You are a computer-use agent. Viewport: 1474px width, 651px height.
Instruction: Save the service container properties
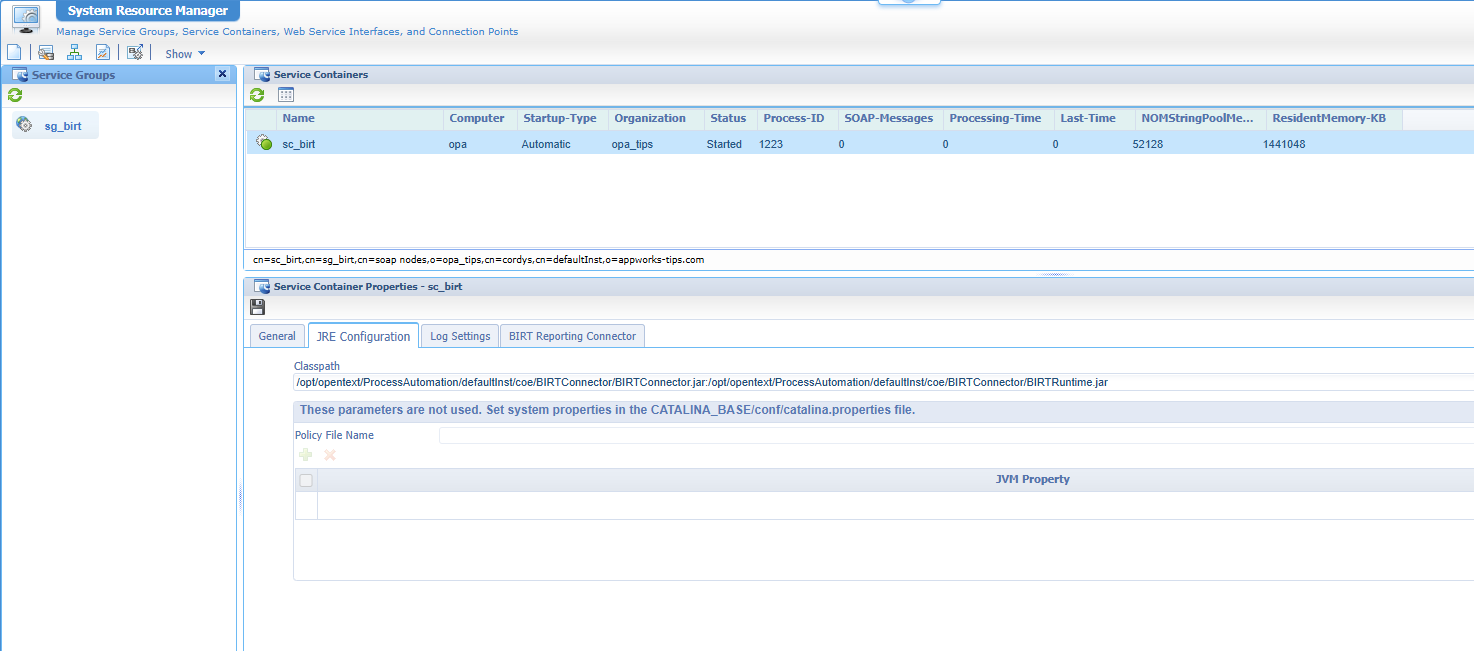(x=258, y=307)
